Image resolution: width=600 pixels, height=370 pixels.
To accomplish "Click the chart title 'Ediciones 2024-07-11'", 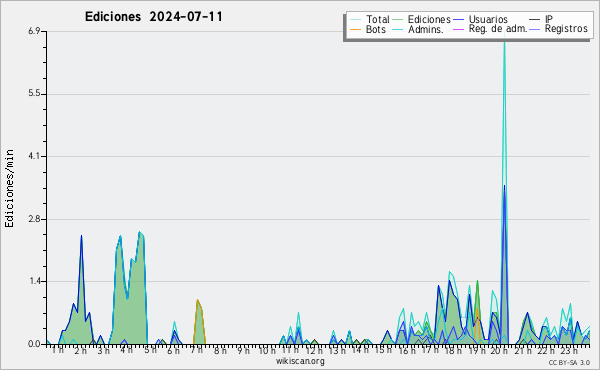I will [x=153, y=17].
